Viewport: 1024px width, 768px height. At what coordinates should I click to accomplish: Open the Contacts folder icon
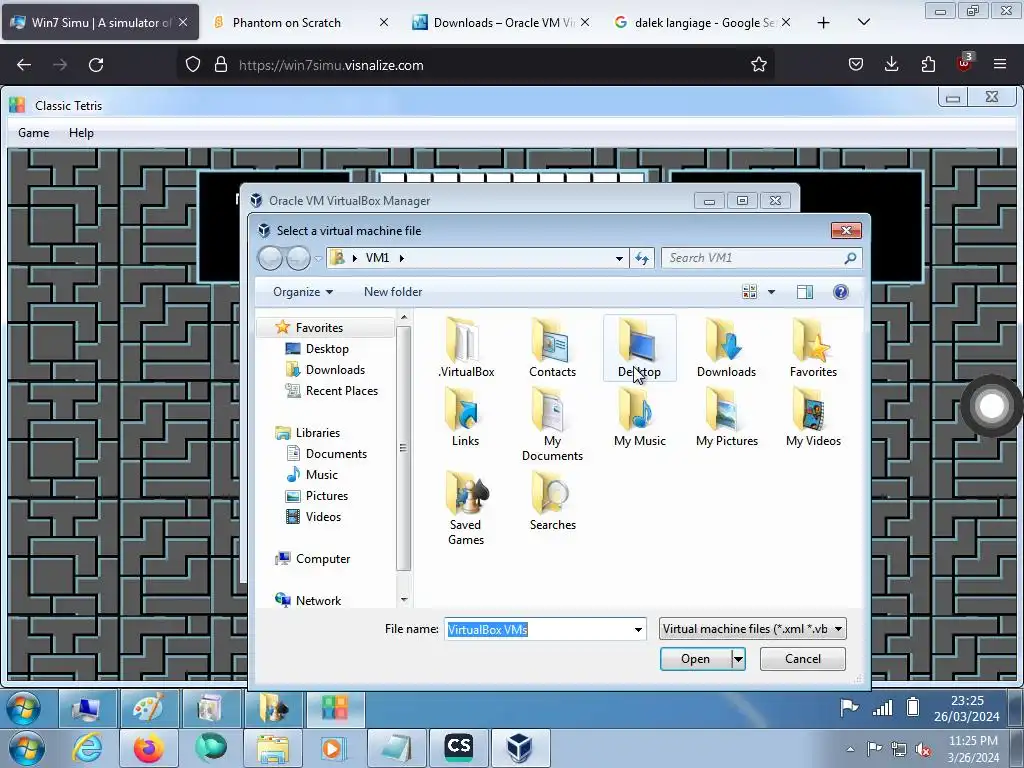[x=552, y=347]
